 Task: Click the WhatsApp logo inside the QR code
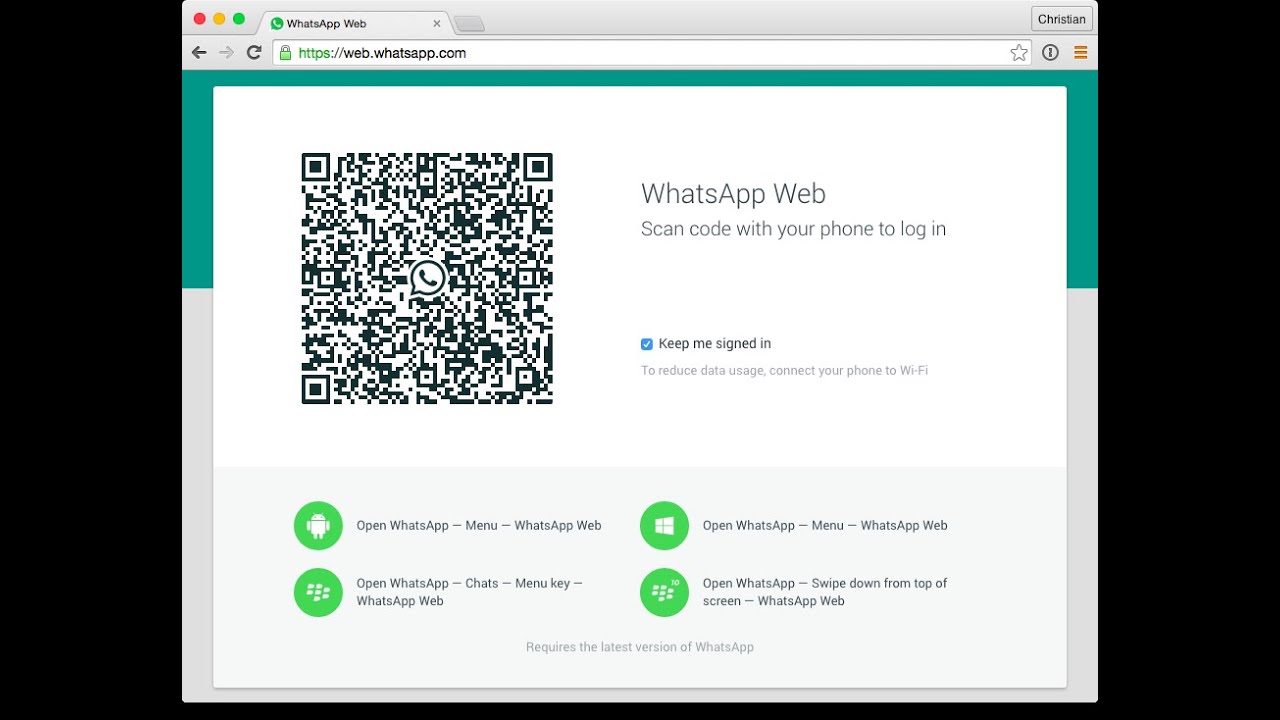coord(428,278)
